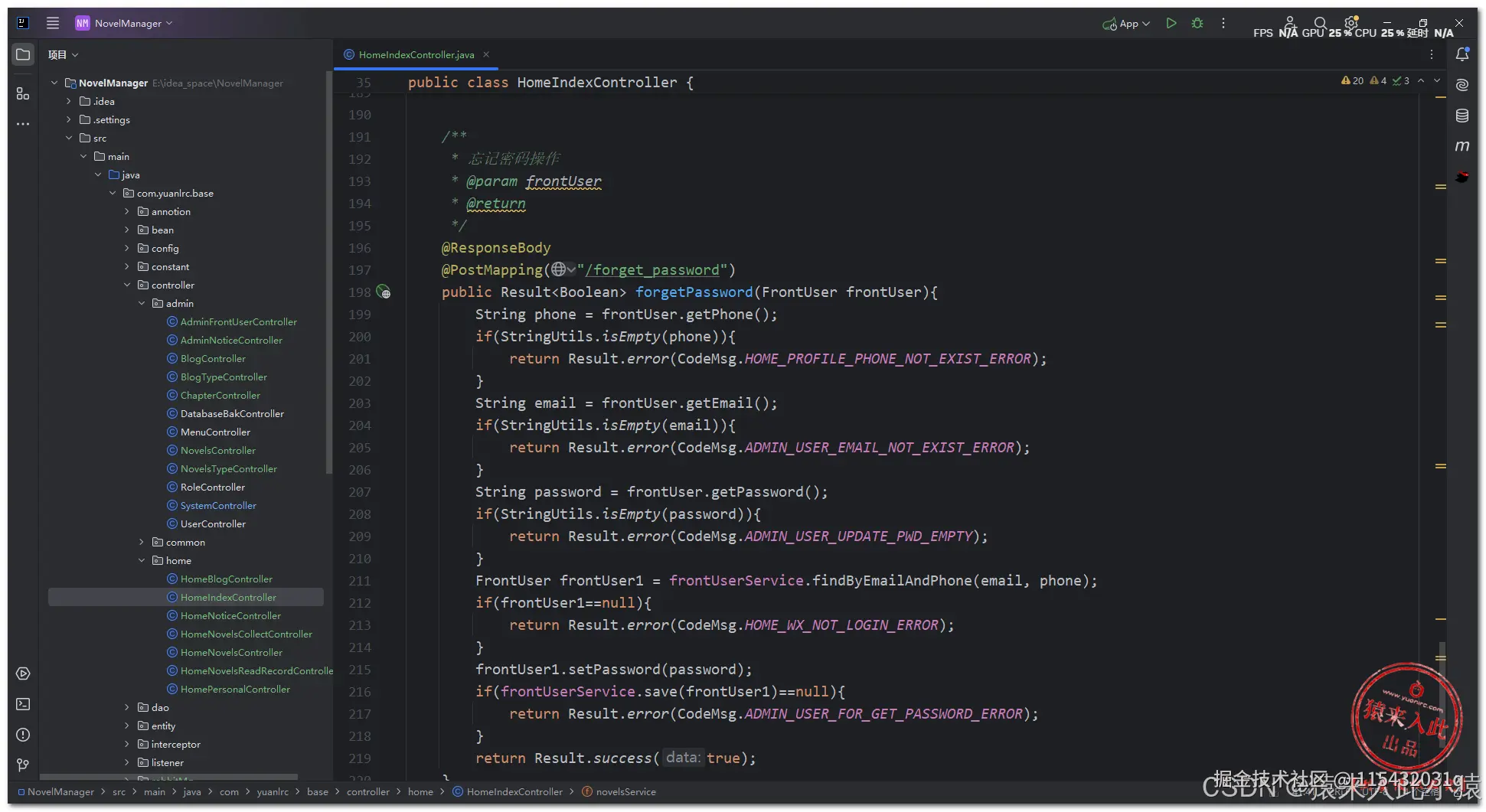Jump to next highlighted problem arrow
Image resolution: width=1486 pixels, height=812 pixels.
[1437, 80]
